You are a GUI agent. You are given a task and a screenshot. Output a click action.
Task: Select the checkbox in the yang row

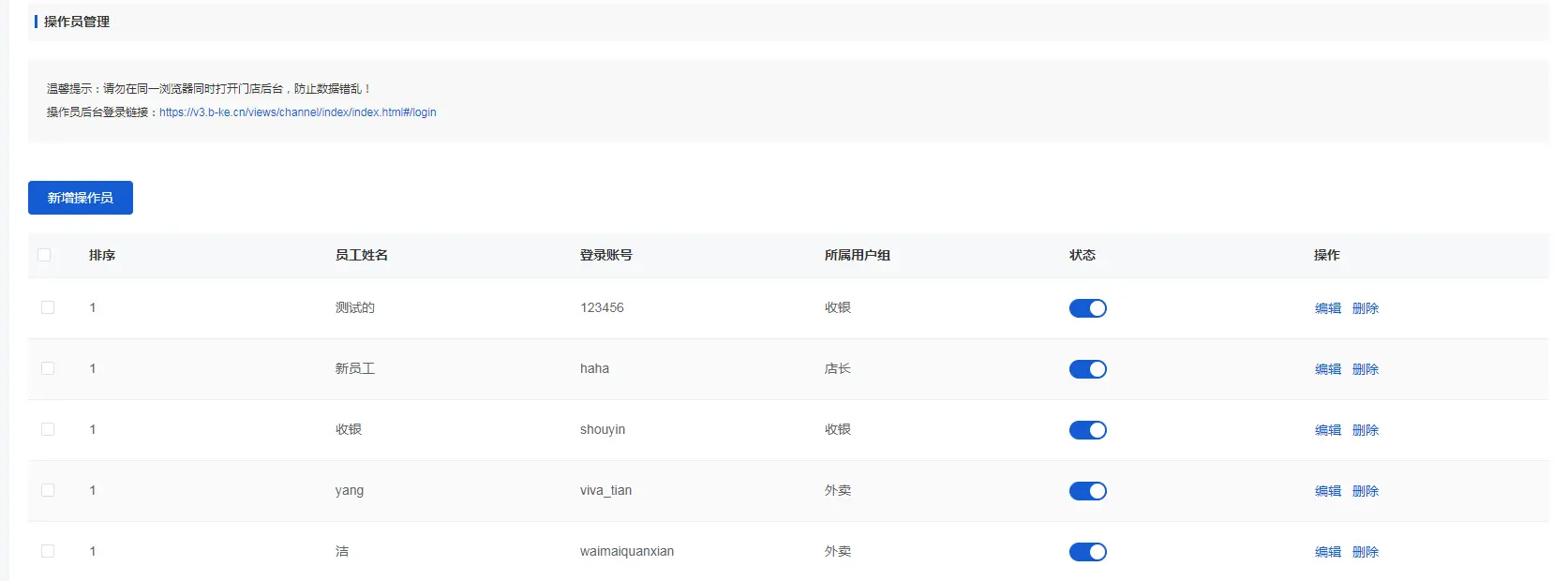pyautogui.click(x=48, y=490)
